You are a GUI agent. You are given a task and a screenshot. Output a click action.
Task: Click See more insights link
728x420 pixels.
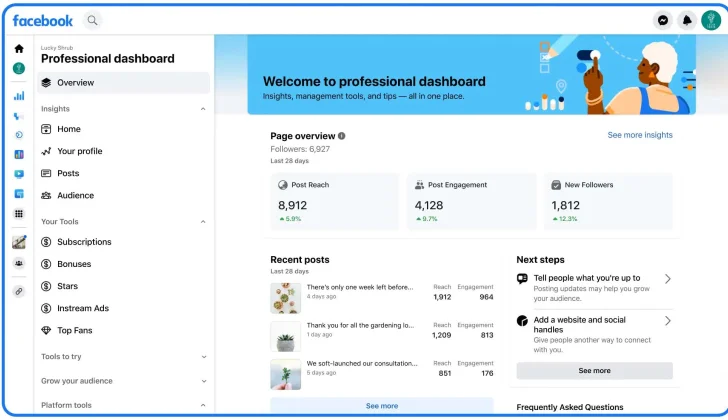(x=640, y=135)
